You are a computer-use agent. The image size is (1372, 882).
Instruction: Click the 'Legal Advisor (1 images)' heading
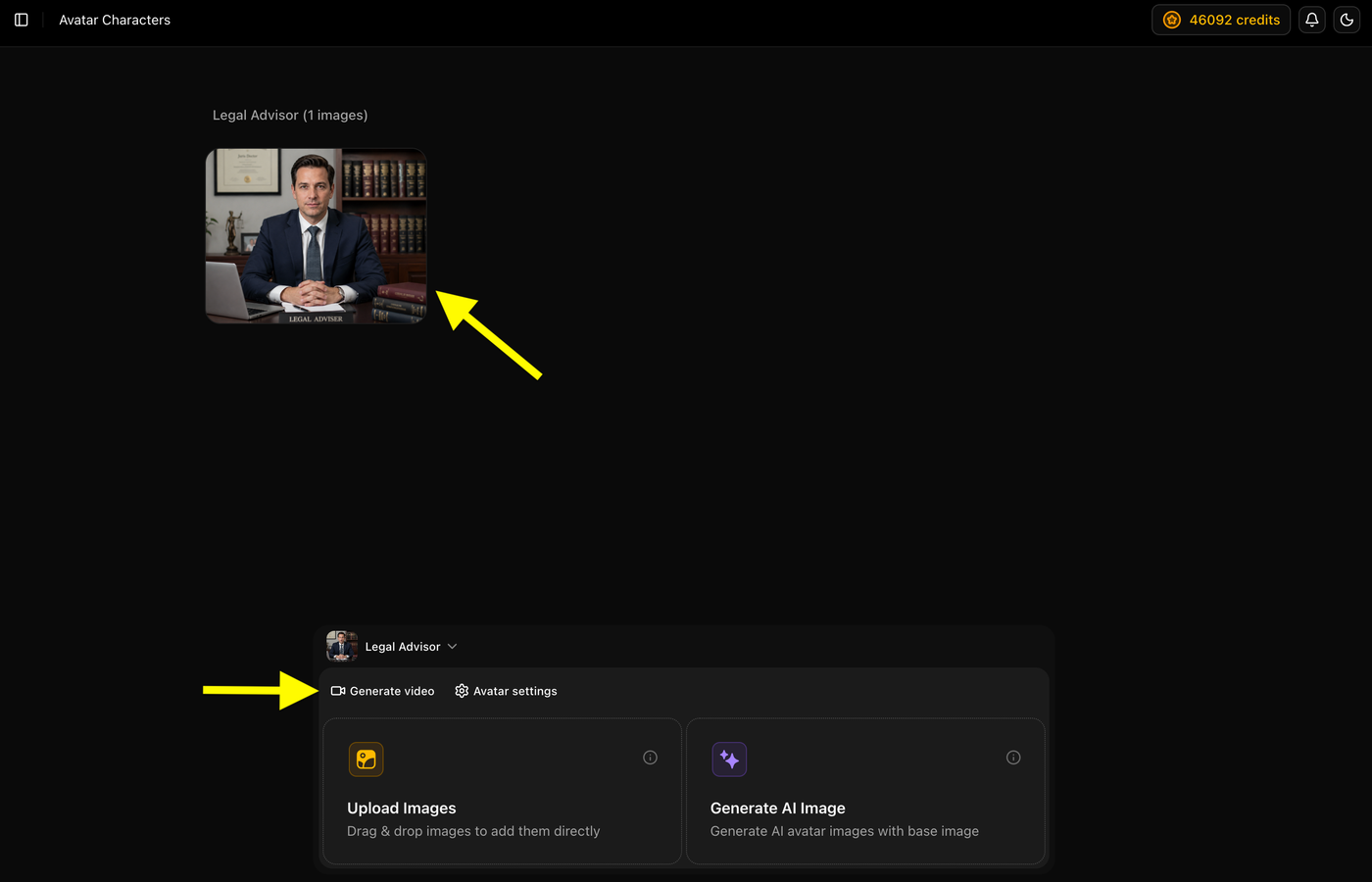pos(290,115)
